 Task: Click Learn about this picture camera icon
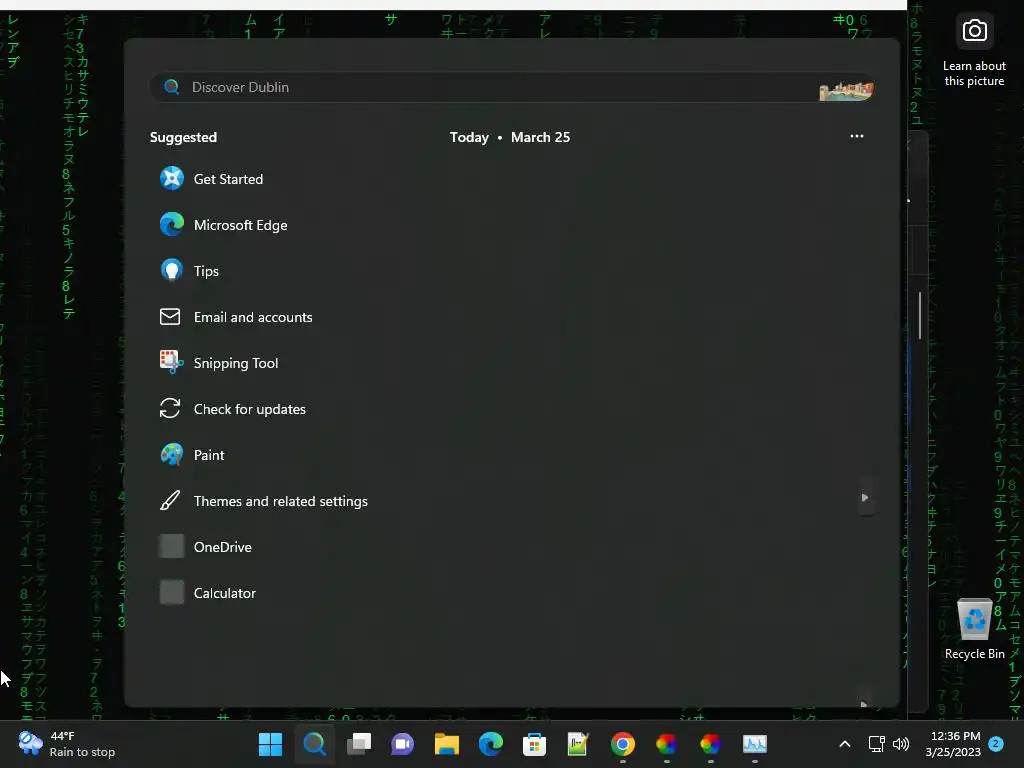(974, 31)
